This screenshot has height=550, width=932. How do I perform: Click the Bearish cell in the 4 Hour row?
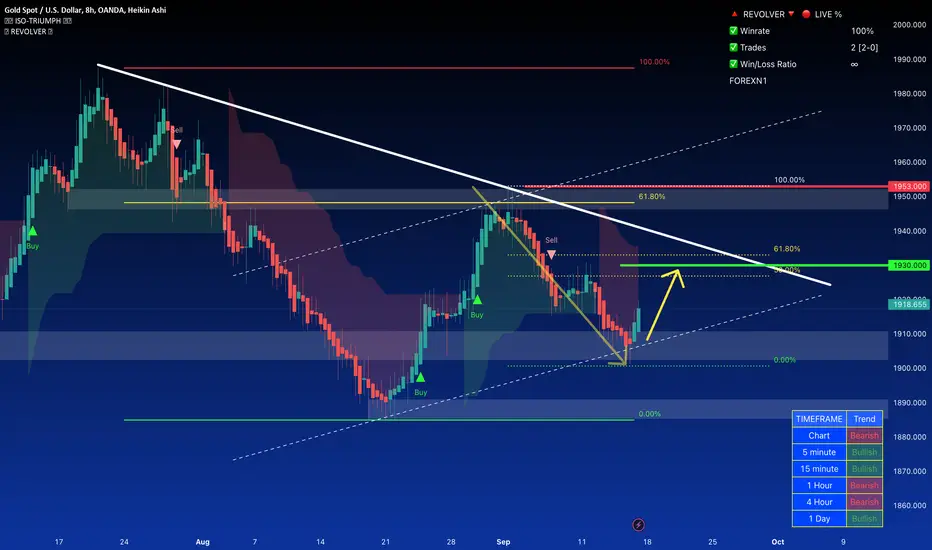pyautogui.click(x=864, y=502)
